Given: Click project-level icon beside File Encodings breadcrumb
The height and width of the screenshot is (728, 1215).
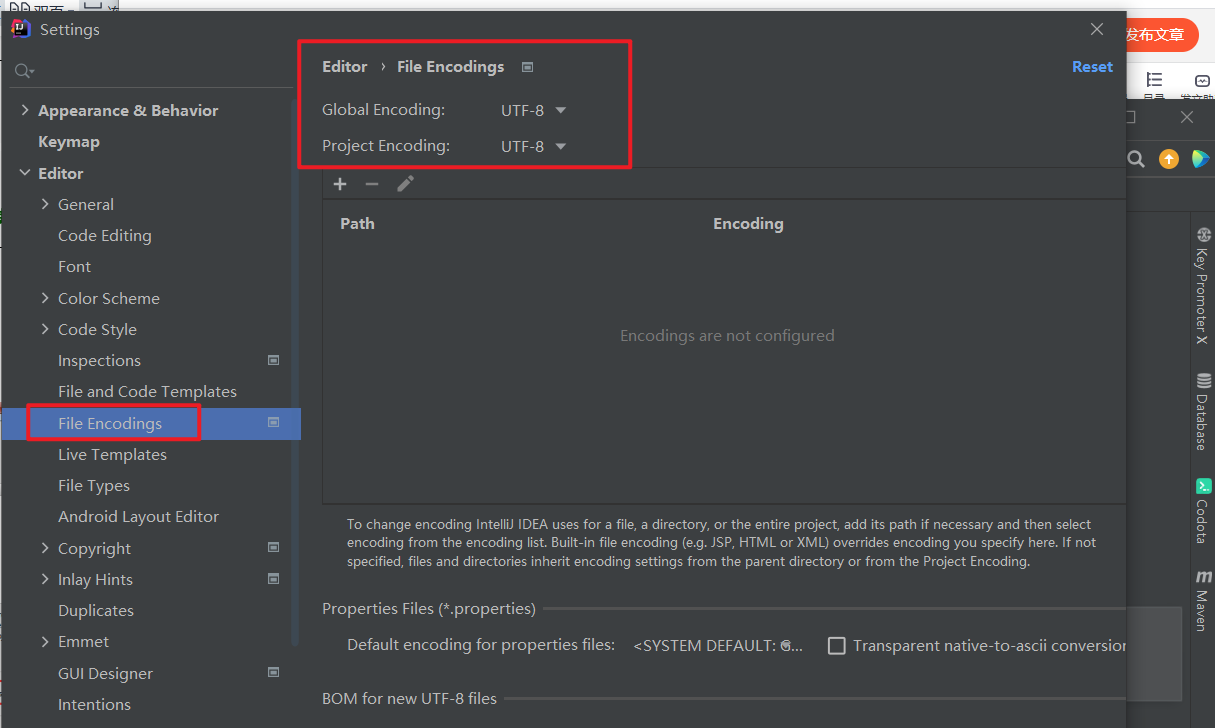Looking at the screenshot, I should pos(528,67).
